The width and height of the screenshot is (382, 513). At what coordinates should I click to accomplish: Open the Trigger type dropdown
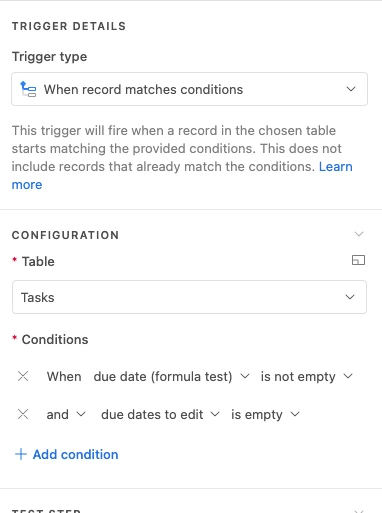point(189,89)
